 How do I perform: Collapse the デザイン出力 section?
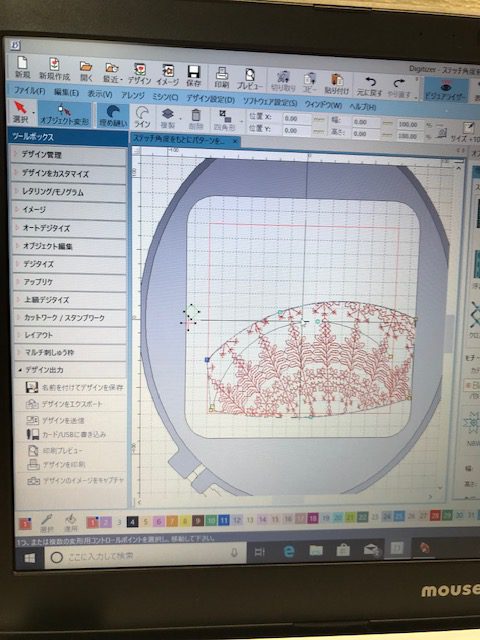[69, 370]
